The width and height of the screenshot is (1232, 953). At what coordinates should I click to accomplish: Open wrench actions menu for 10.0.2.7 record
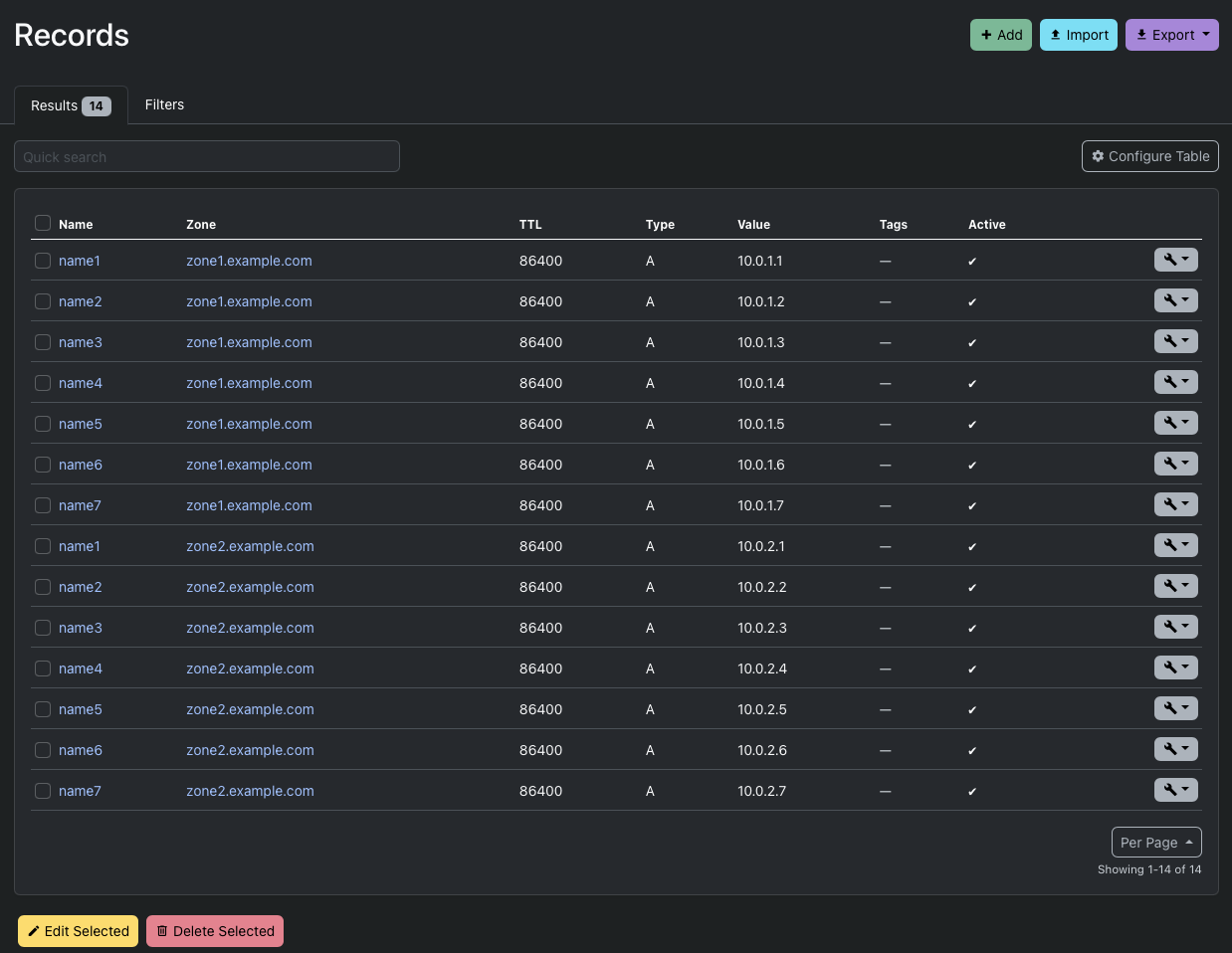[1175, 790]
